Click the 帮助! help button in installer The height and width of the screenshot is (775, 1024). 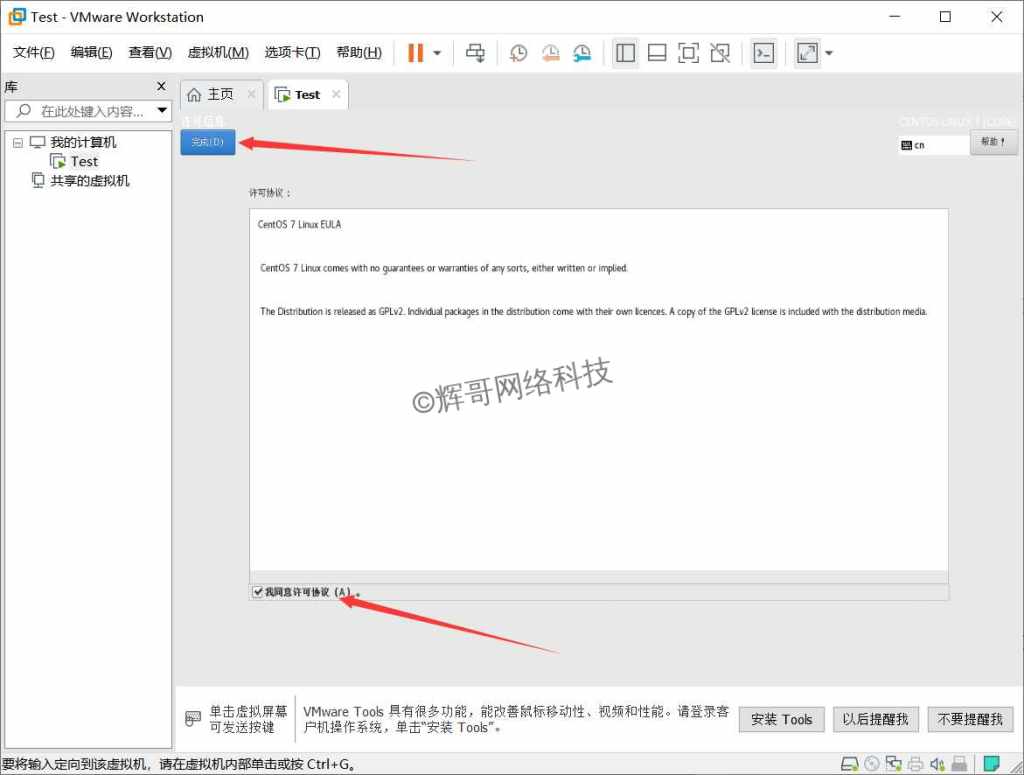[993, 142]
